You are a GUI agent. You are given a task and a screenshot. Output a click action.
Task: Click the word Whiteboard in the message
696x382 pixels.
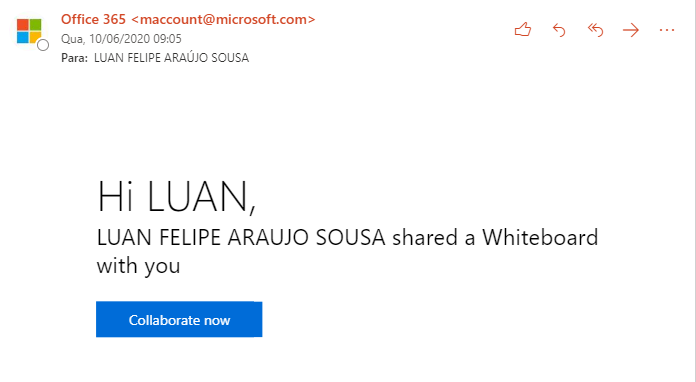click(x=540, y=237)
